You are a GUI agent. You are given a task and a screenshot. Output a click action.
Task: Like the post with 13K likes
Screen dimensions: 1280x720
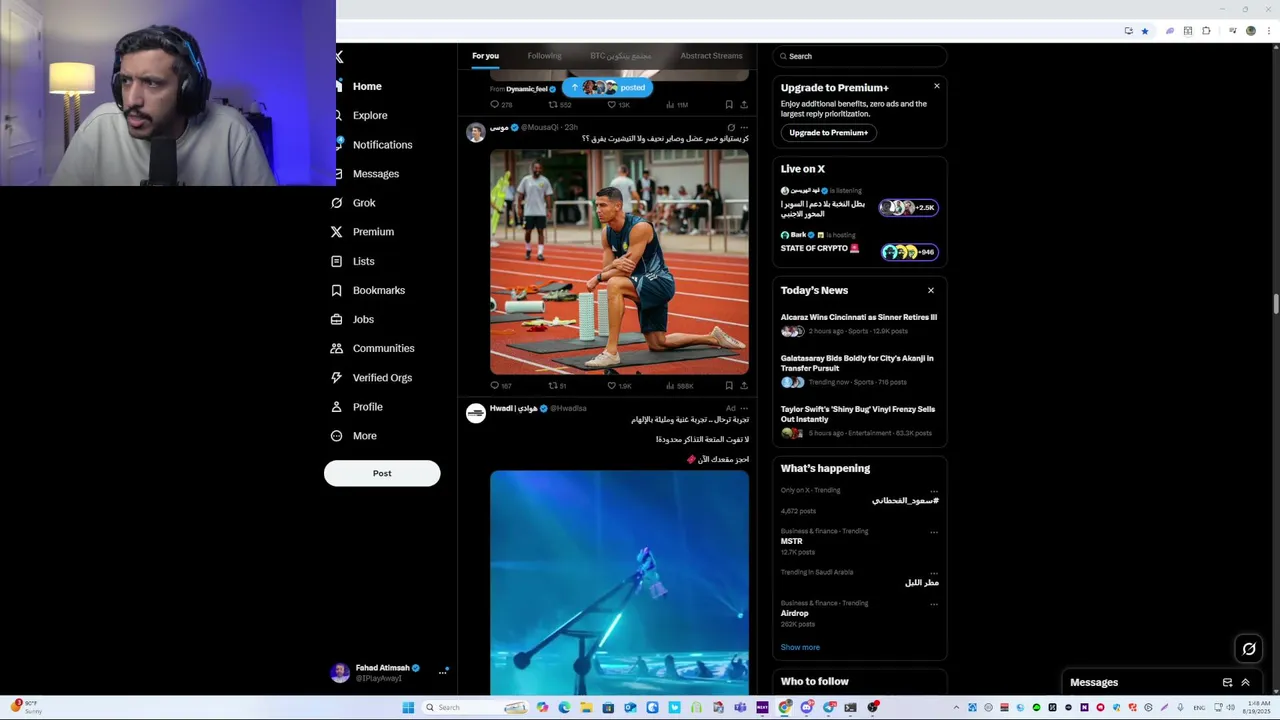(618, 104)
